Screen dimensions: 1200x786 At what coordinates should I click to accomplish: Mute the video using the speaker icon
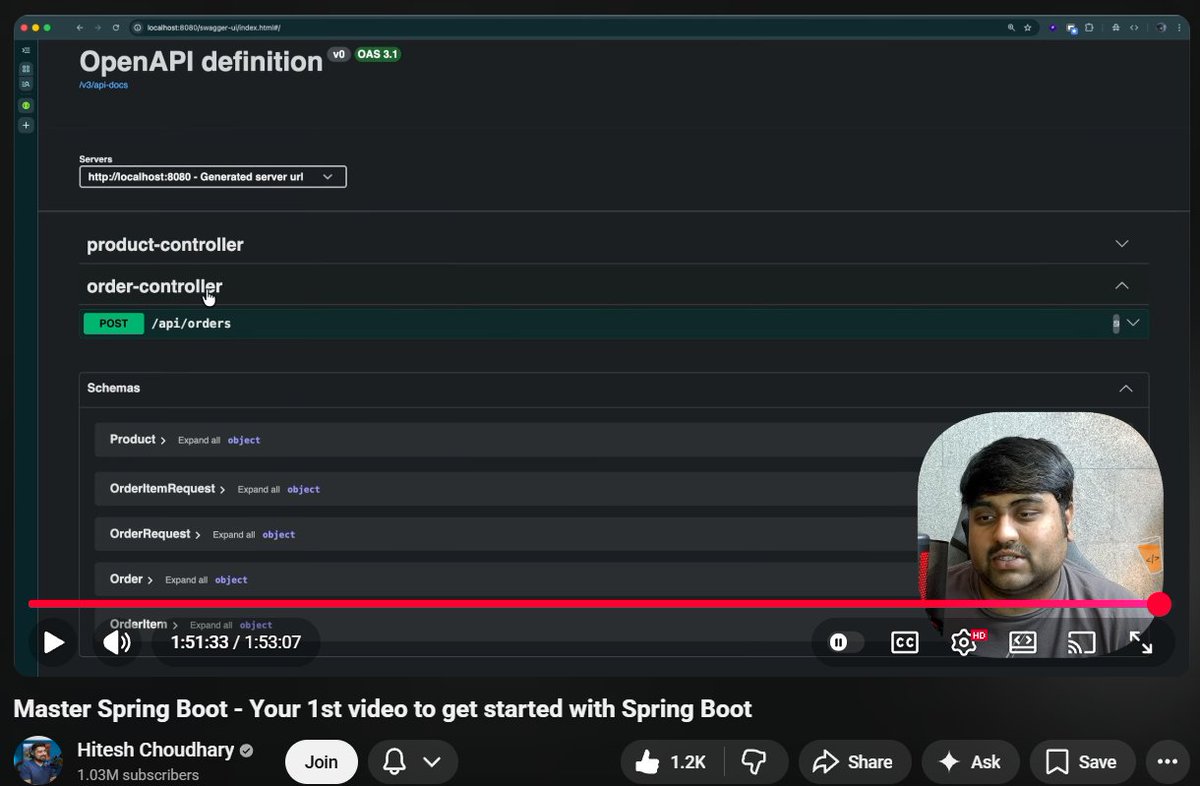pos(117,642)
